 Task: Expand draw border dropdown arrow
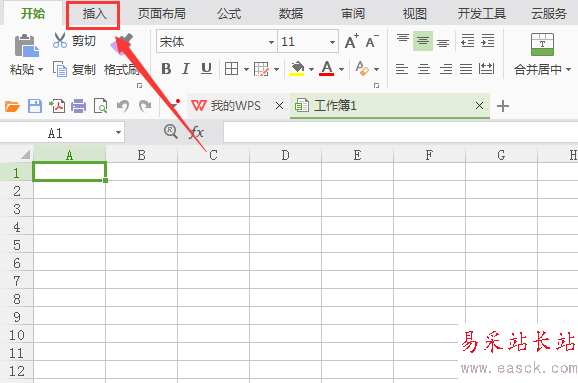(x=276, y=69)
